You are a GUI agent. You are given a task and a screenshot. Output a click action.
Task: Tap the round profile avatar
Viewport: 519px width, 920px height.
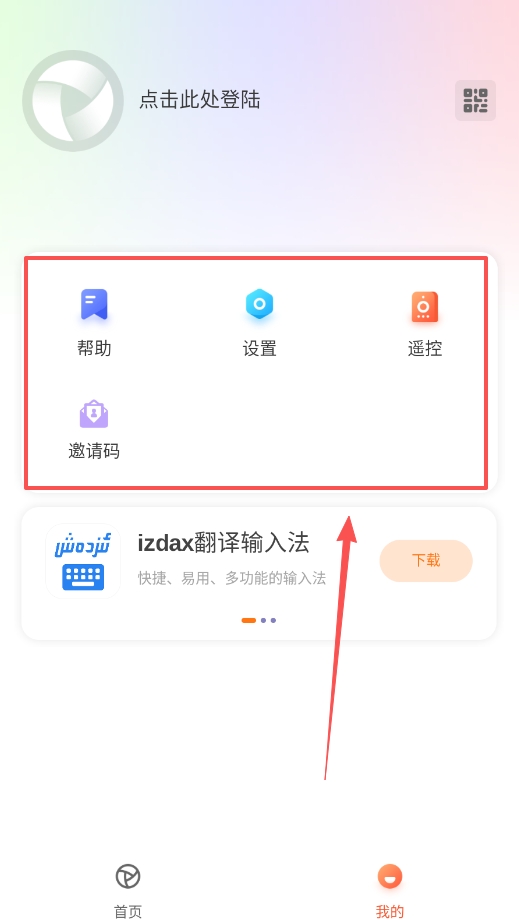pos(73,101)
